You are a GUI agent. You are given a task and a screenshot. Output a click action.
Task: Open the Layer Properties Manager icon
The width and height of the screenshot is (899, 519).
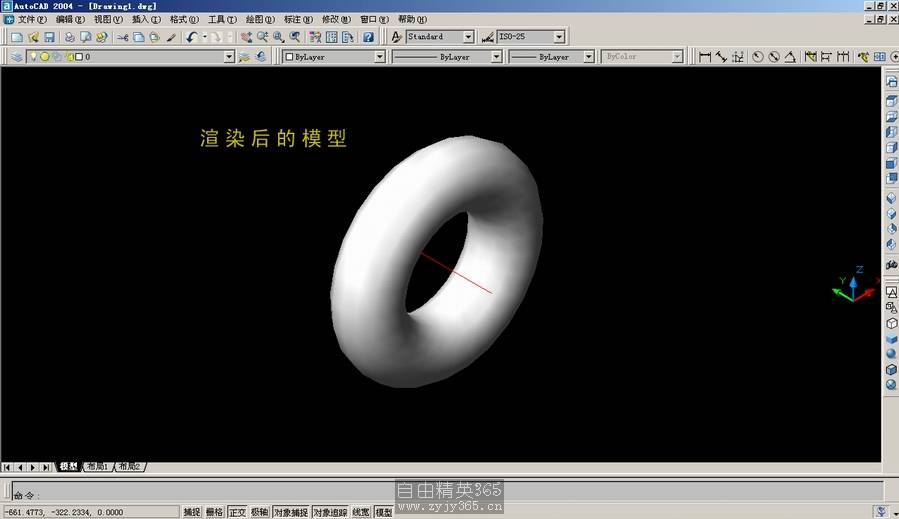tap(17, 57)
